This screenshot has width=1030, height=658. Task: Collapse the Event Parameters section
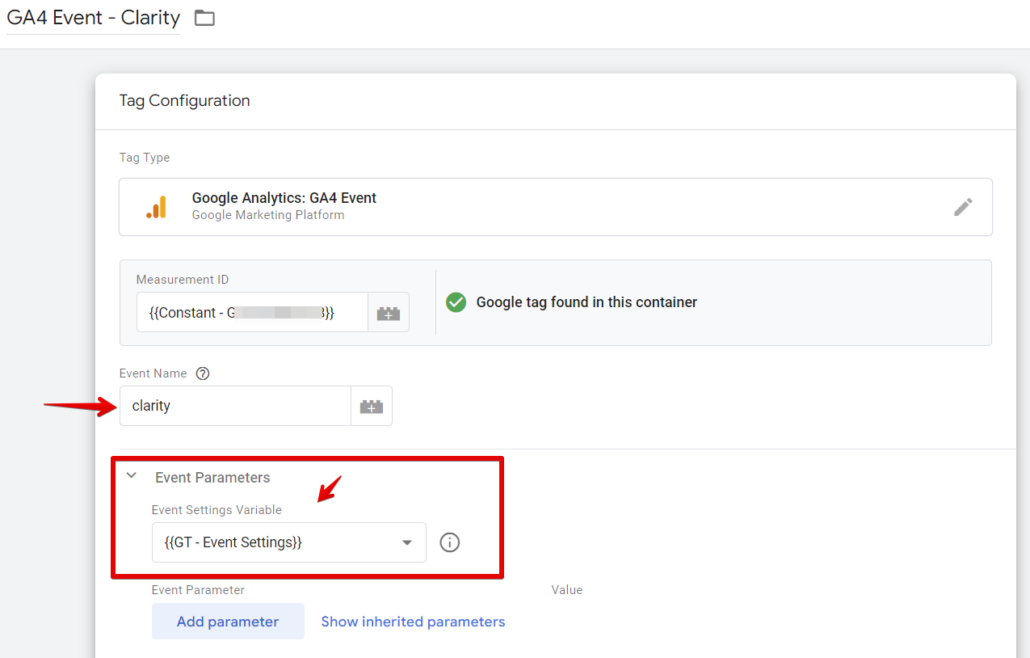tap(131, 475)
